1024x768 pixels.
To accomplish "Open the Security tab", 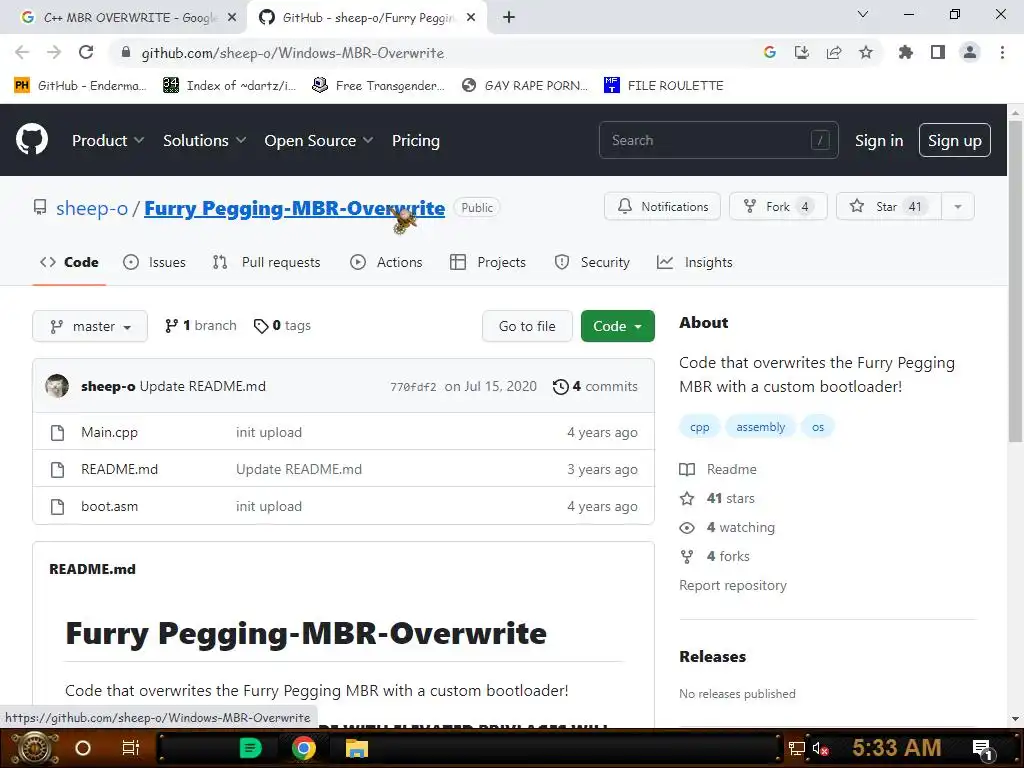I will 592,263.
